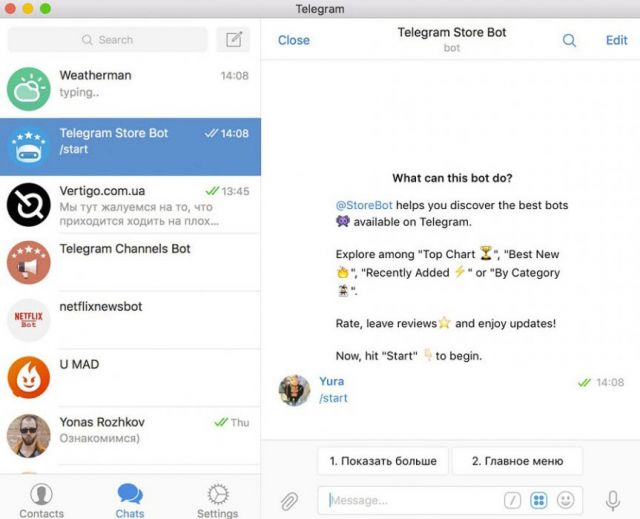The width and height of the screenshot is (640, 519).
Task: Click 'What can this bot do?' heading
Action: coord(452,178)
